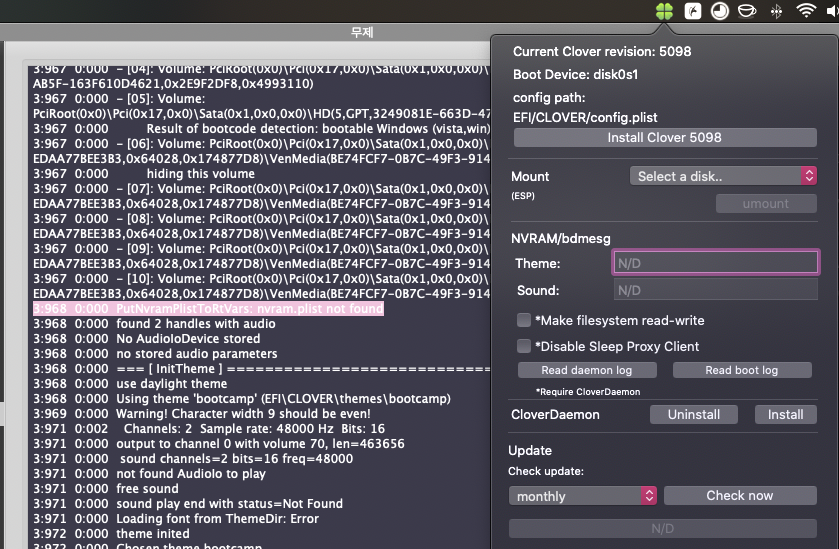The width and height of the screenshot is (839, 549).
Task: Click 'sound play end with status' line
Action: coord(188,504)
